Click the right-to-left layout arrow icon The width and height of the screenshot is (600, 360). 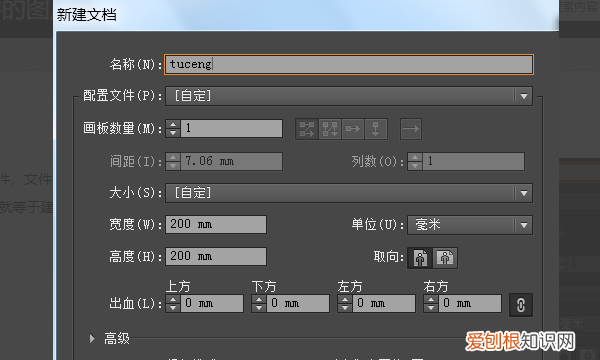(411, 129)
